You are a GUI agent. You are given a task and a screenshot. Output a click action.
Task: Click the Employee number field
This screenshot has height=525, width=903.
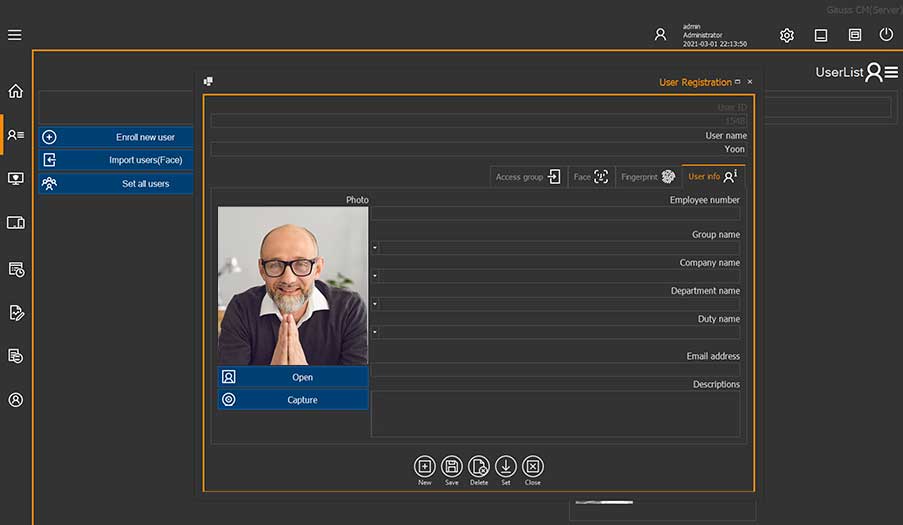coord(556,214)
